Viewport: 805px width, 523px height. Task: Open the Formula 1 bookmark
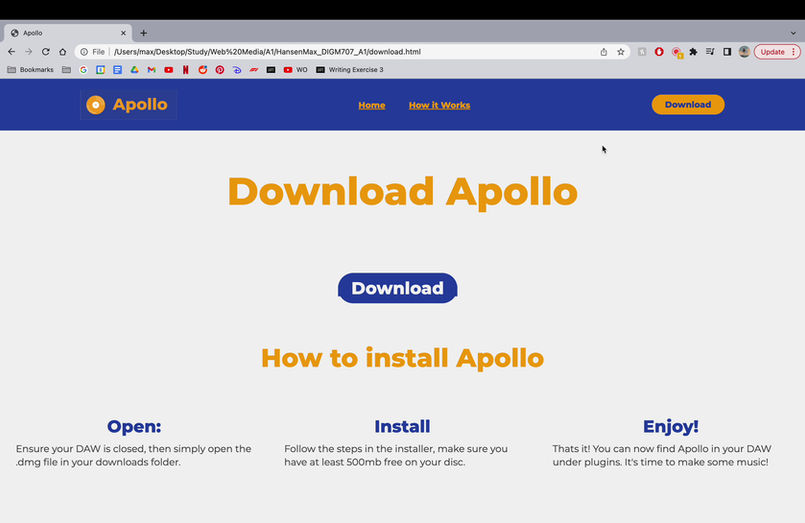pos(254,70)
